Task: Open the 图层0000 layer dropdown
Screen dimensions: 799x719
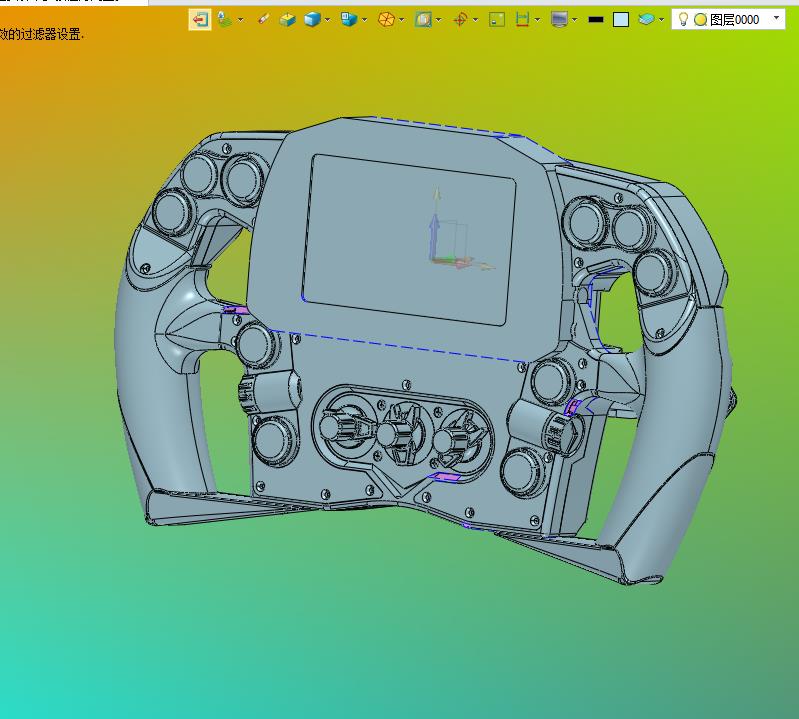Action: (x=777, y=19)
